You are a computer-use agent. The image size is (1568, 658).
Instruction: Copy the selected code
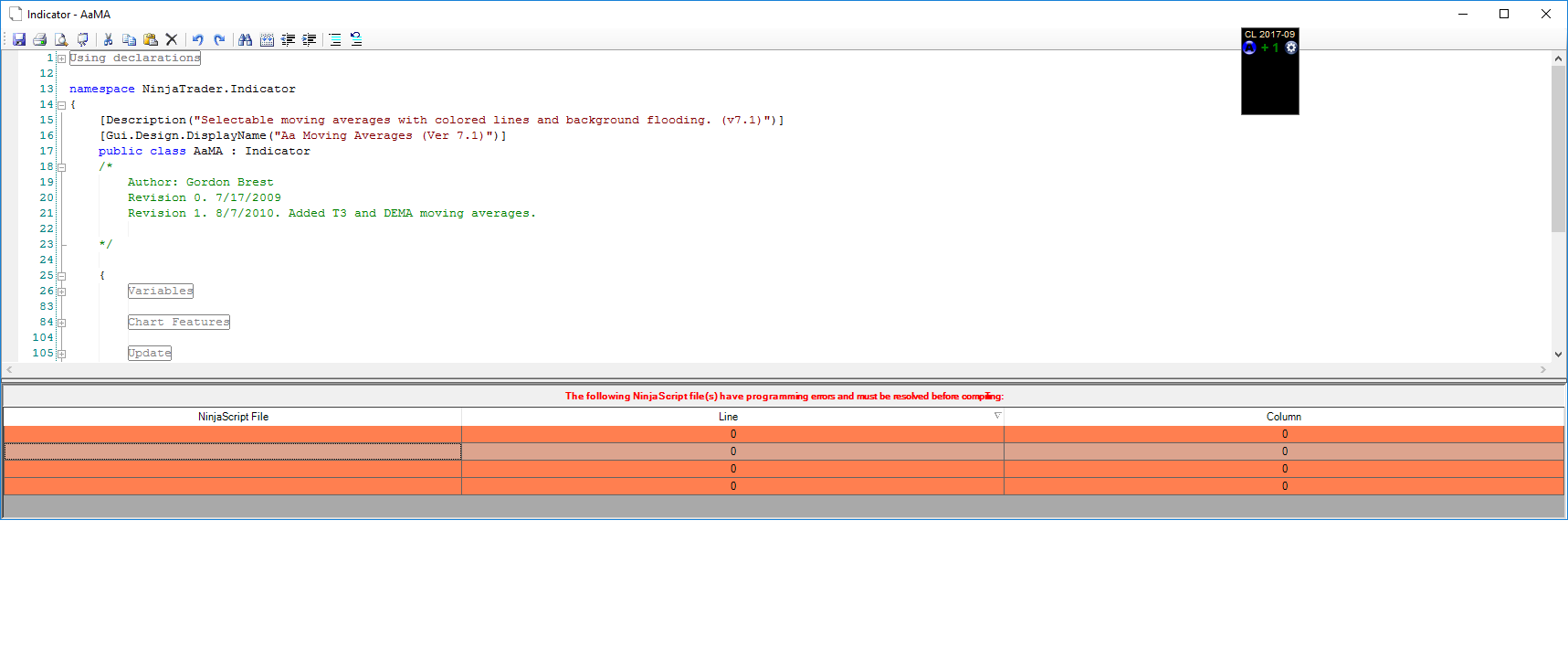pyautogui.click(x=129, y=39)
